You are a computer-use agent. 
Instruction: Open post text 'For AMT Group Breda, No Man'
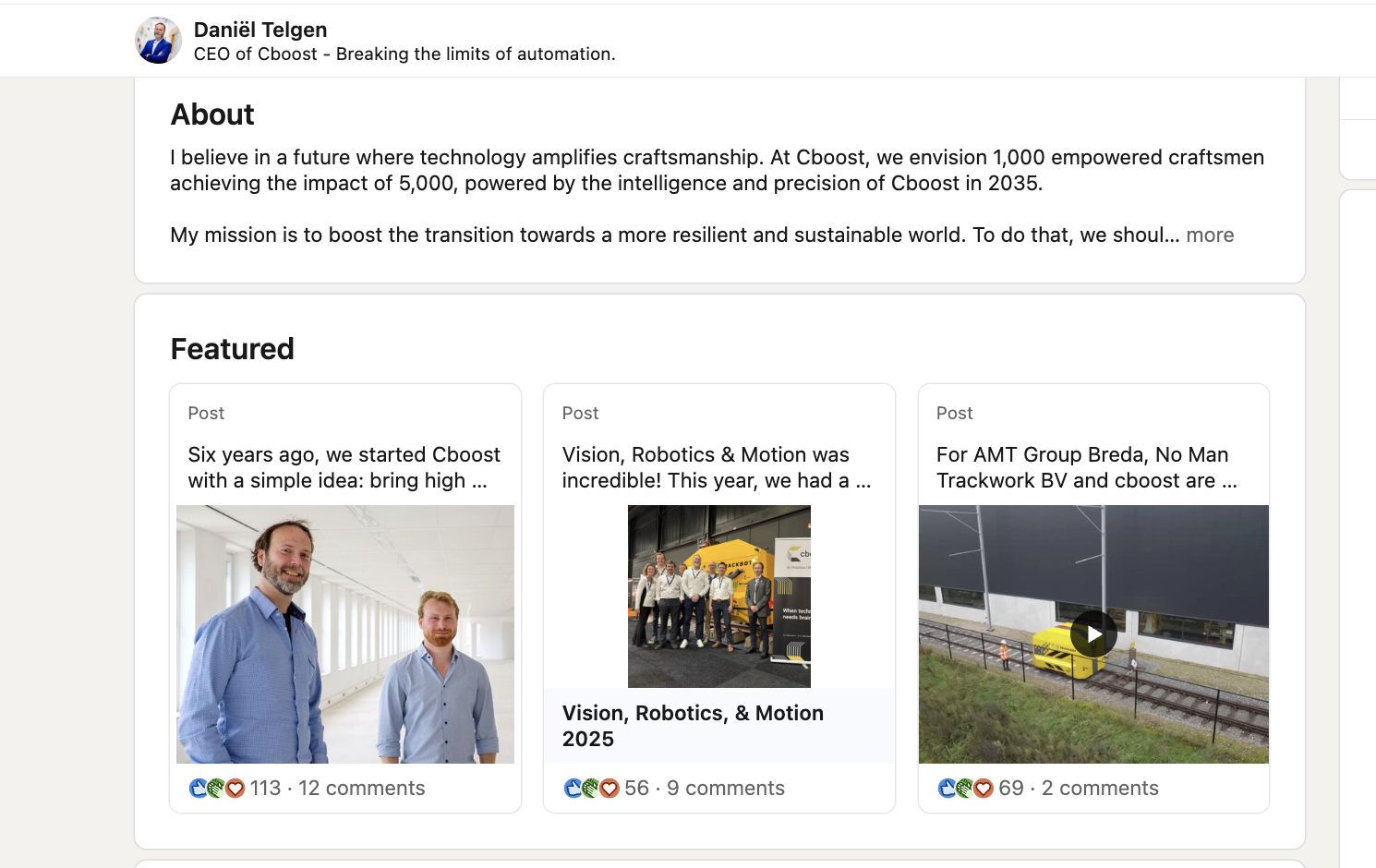[1087, 467]
